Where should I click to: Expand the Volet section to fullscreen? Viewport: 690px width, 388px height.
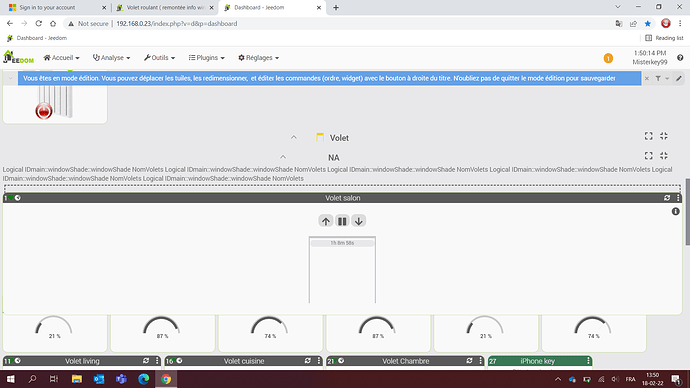649,136
